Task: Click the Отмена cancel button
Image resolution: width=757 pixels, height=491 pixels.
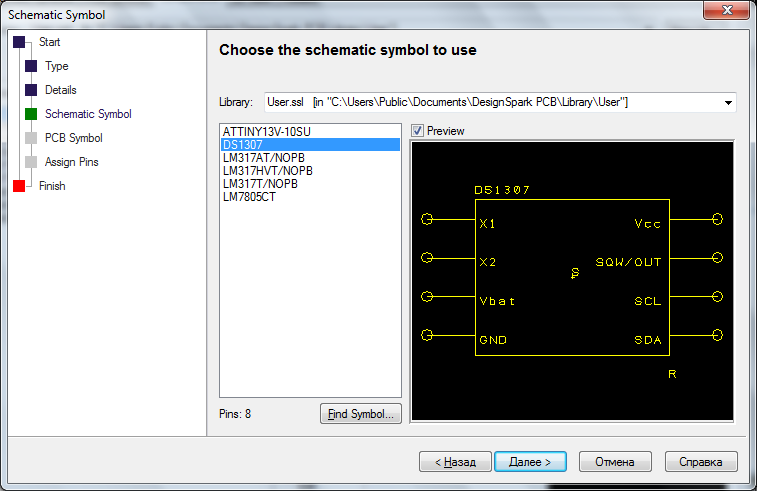Action: [x=615, y=462]
